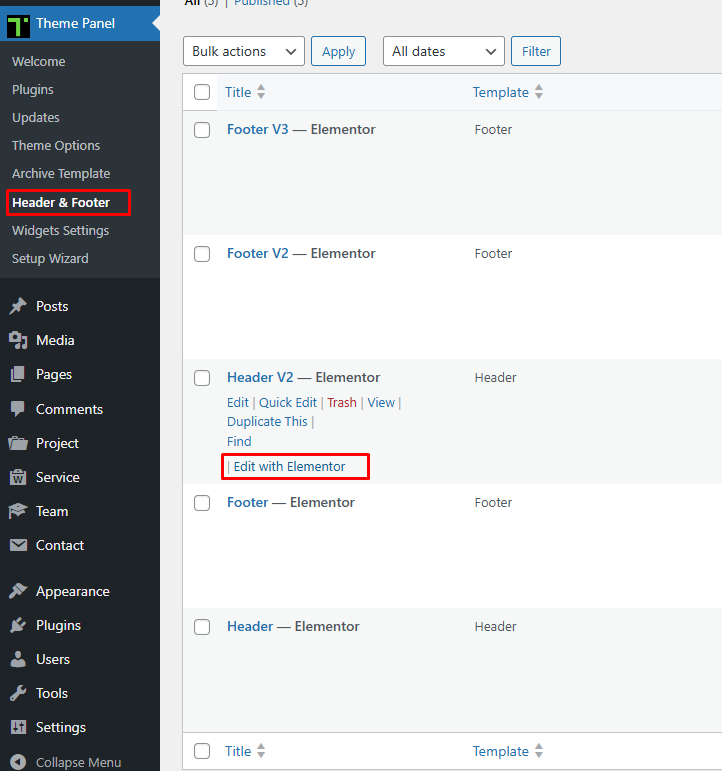Tick the select-all checkbox in table footer
The width and height of the screenshot is (722, 771).
click(202, 751)
